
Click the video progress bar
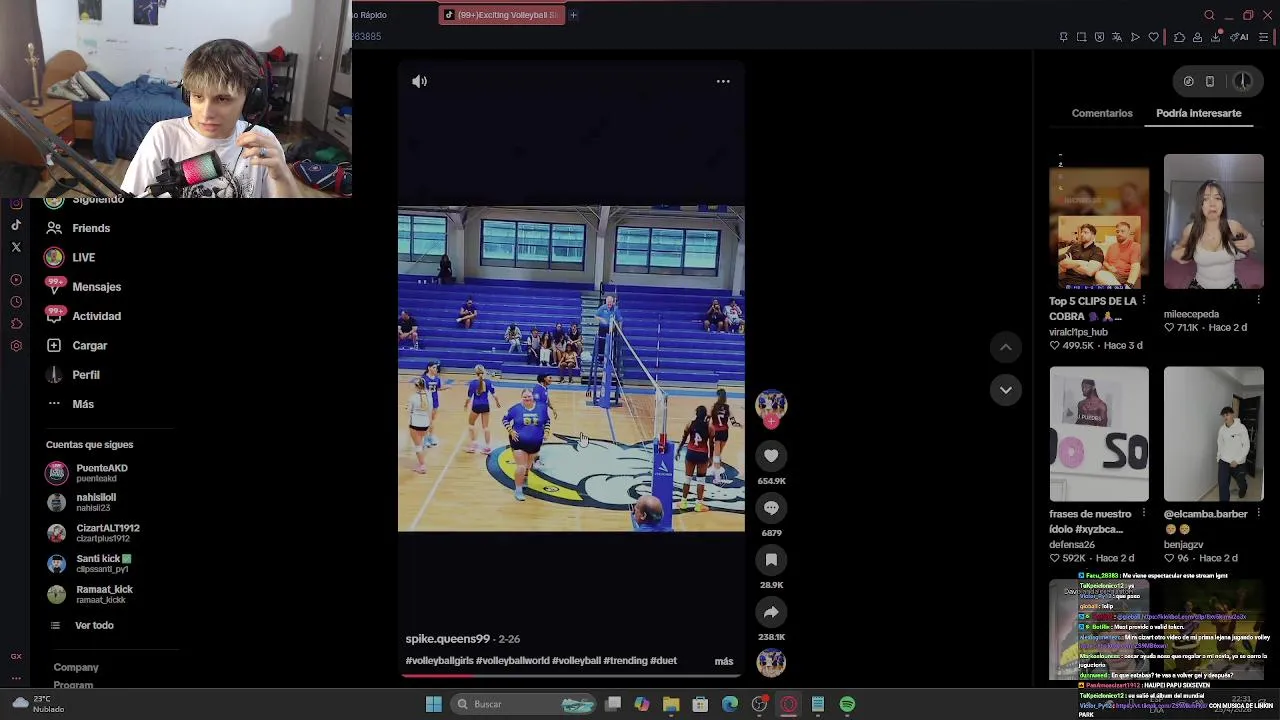tap(571, 677)
